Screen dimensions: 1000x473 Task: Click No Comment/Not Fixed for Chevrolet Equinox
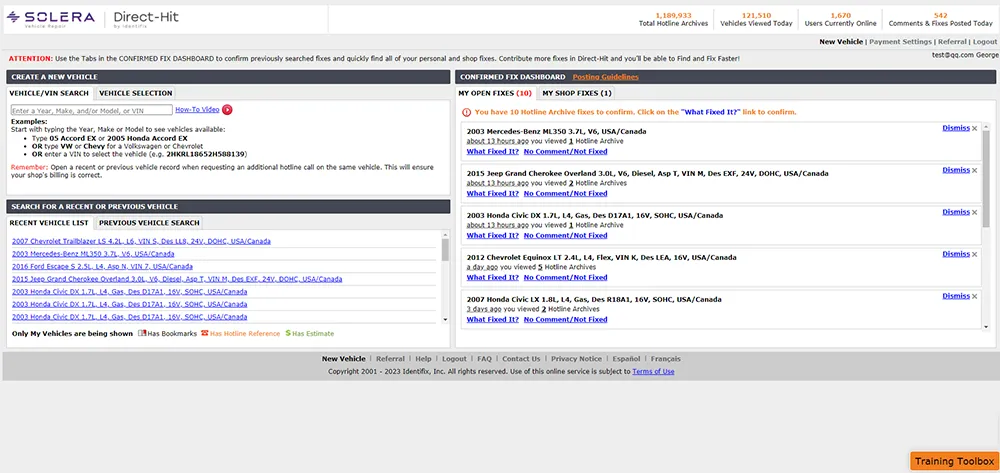point(565,278)
